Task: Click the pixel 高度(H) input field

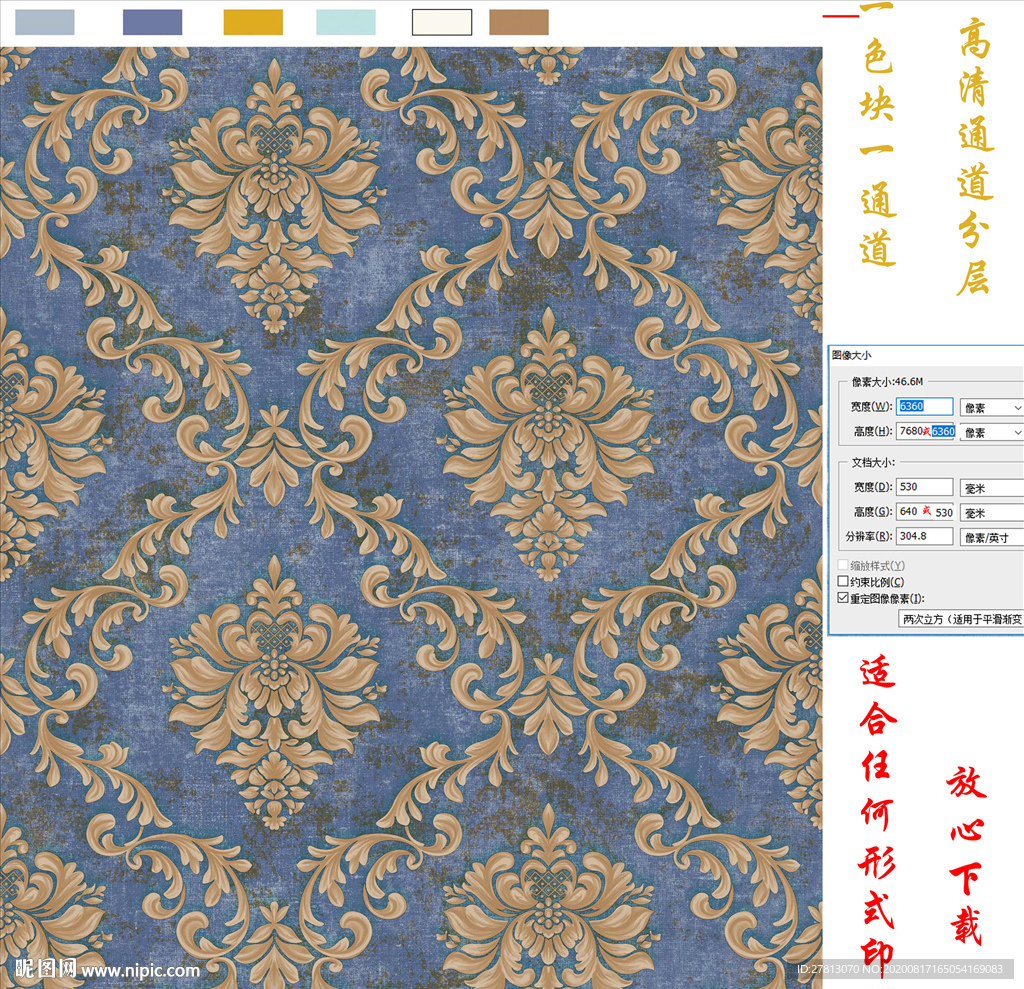Action: 925,431
